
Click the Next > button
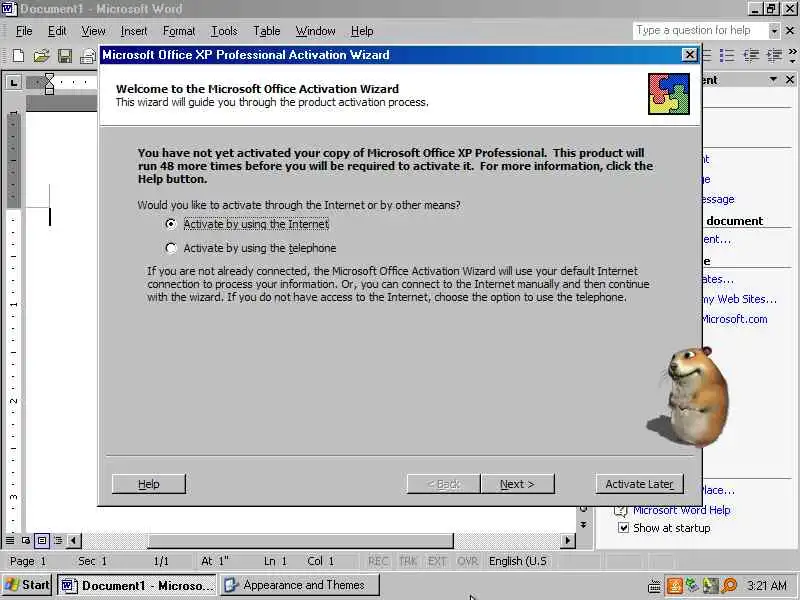517,484
